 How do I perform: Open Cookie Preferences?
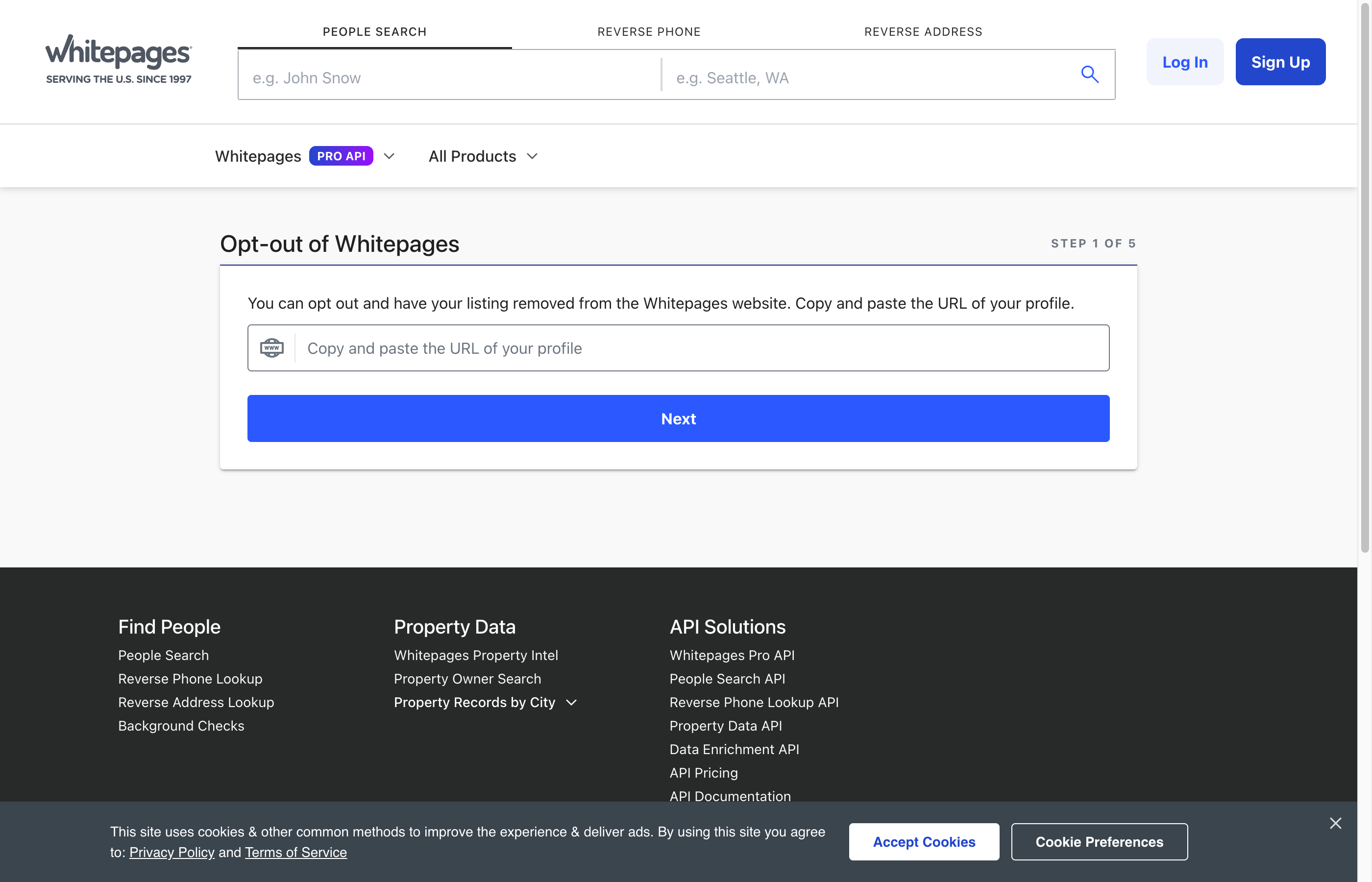pos(1099,842)
